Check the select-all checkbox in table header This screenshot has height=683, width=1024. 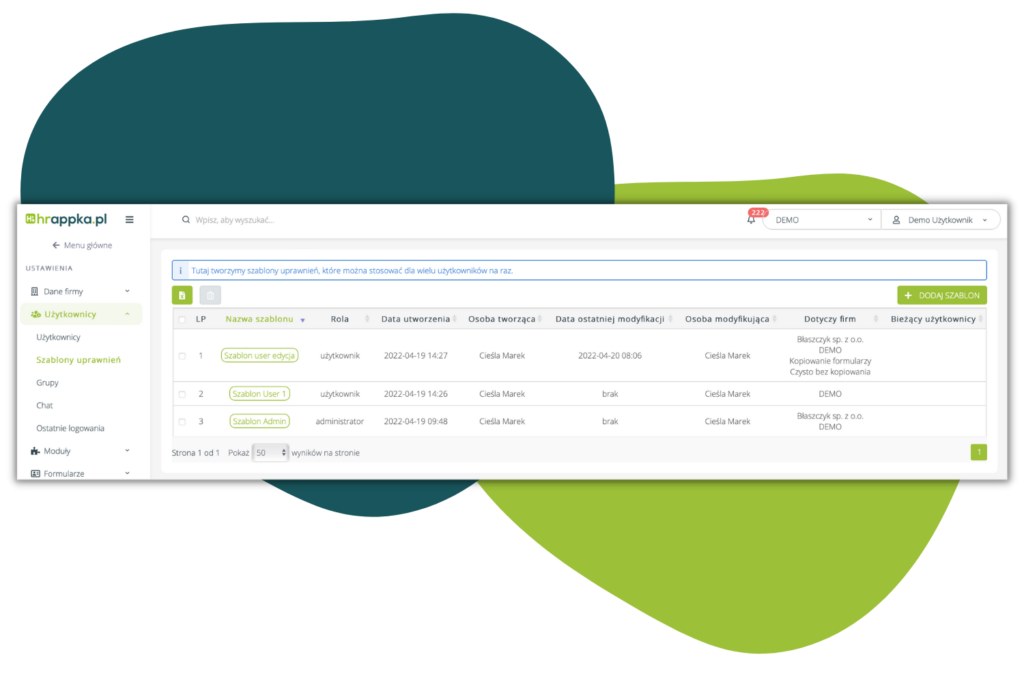(182, 320)
